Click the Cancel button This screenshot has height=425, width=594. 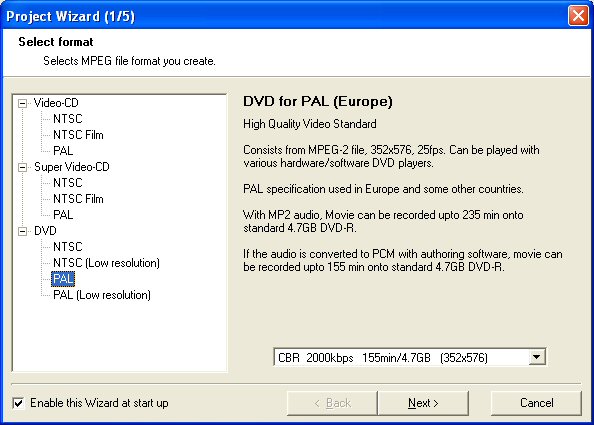click(536, 403)
